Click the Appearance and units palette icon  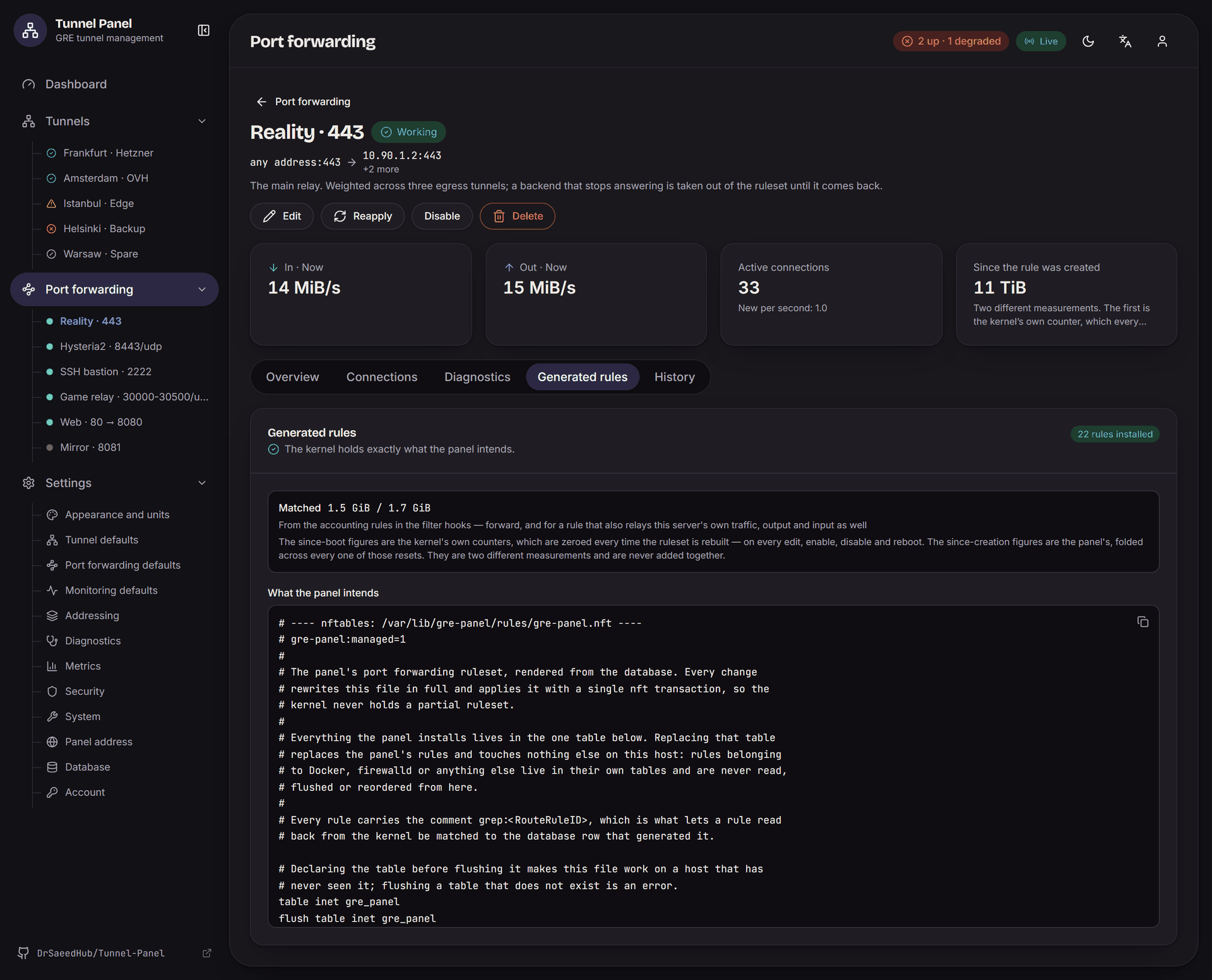pos(52,514)
